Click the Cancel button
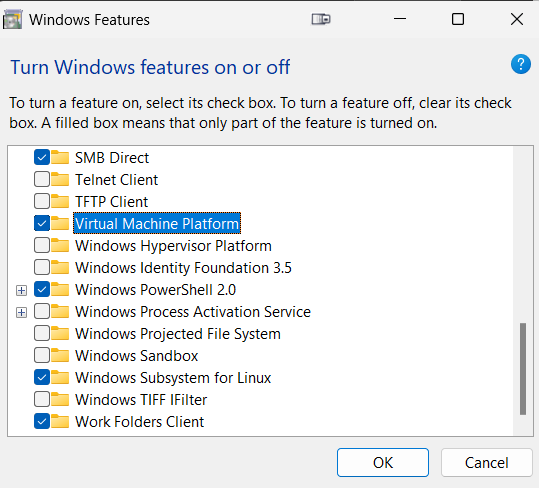The width and height of the screenshot is (539, 488). [486, 463]
